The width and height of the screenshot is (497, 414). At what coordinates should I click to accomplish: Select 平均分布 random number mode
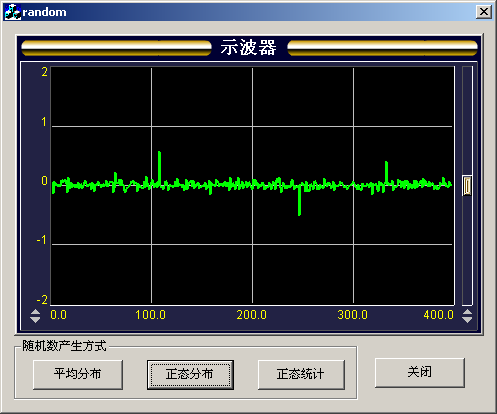click(78, 374)
